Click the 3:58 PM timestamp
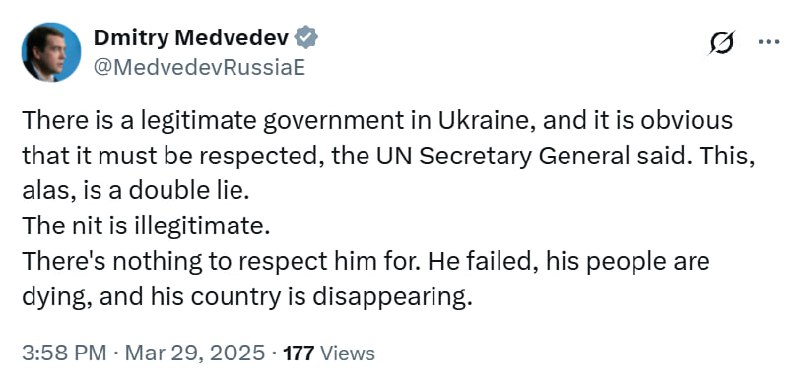The height and width of the screenshot is (386, 800). (x=64, y=353)
